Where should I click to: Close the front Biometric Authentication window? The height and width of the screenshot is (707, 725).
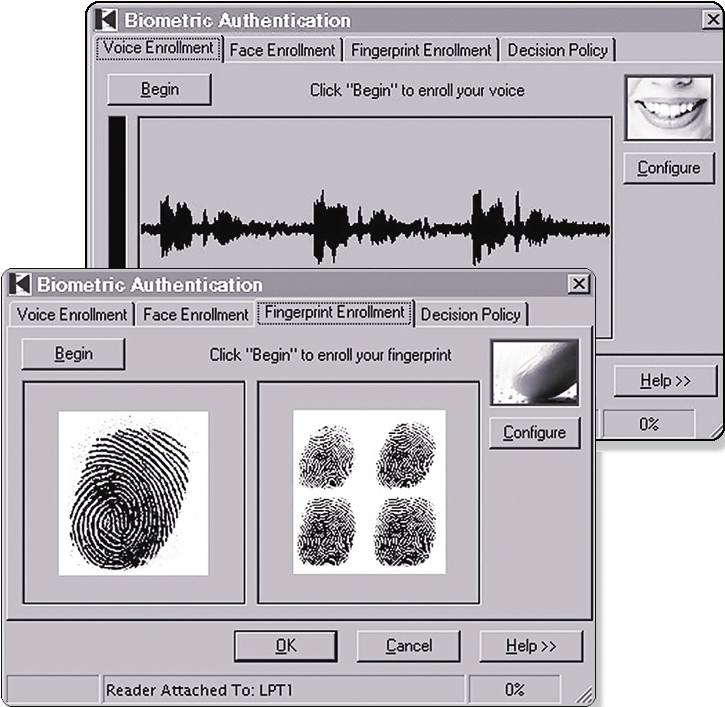(579, 284)
